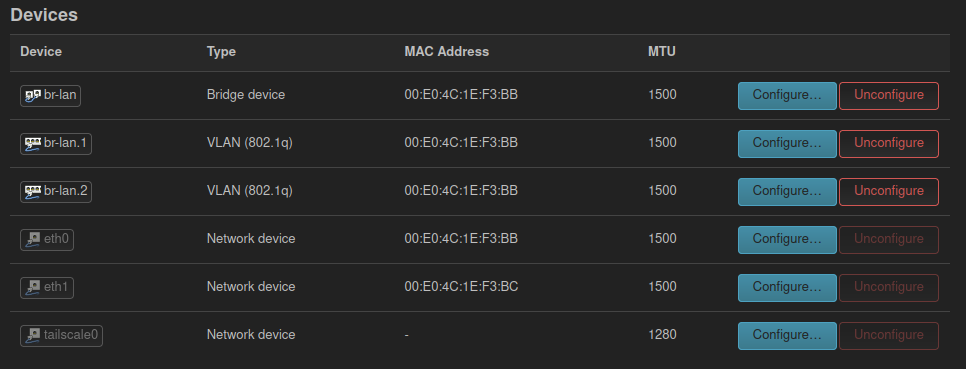Select the eth1 MAC address text
This screenshot has width=966, height=369.
coord(461,287)
